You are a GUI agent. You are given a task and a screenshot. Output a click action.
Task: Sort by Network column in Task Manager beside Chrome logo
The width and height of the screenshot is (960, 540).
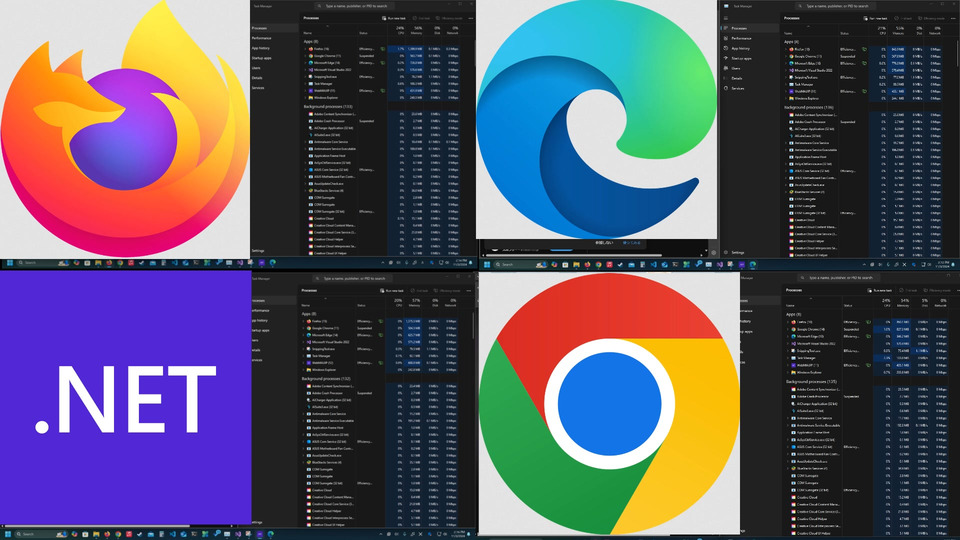coord(940,303)
